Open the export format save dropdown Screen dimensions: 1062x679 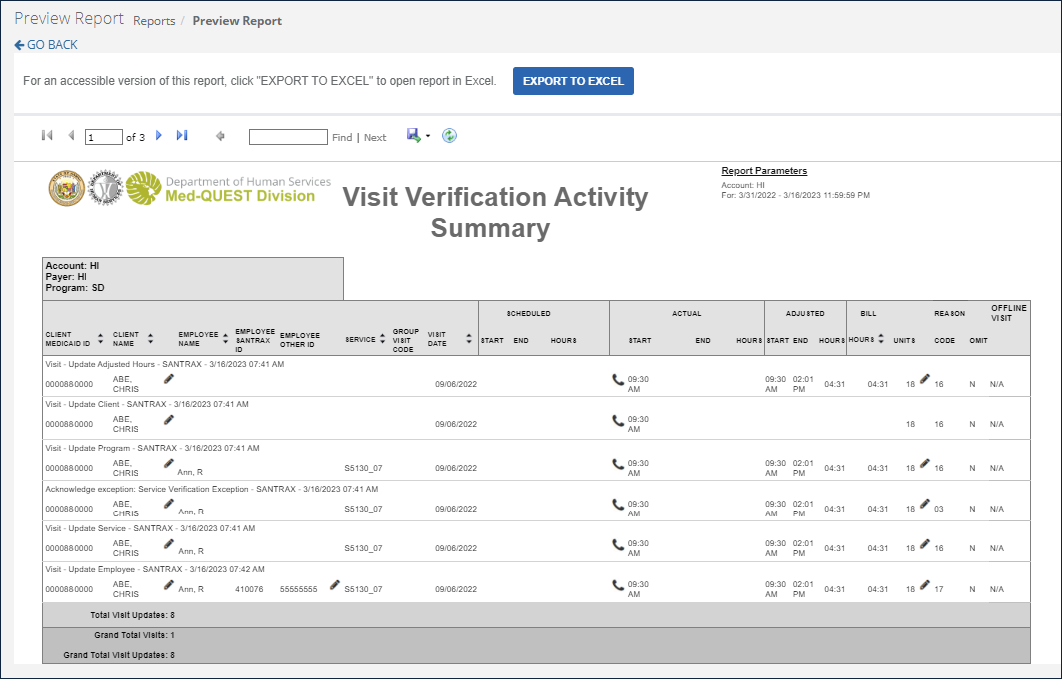tap(418, 136)
